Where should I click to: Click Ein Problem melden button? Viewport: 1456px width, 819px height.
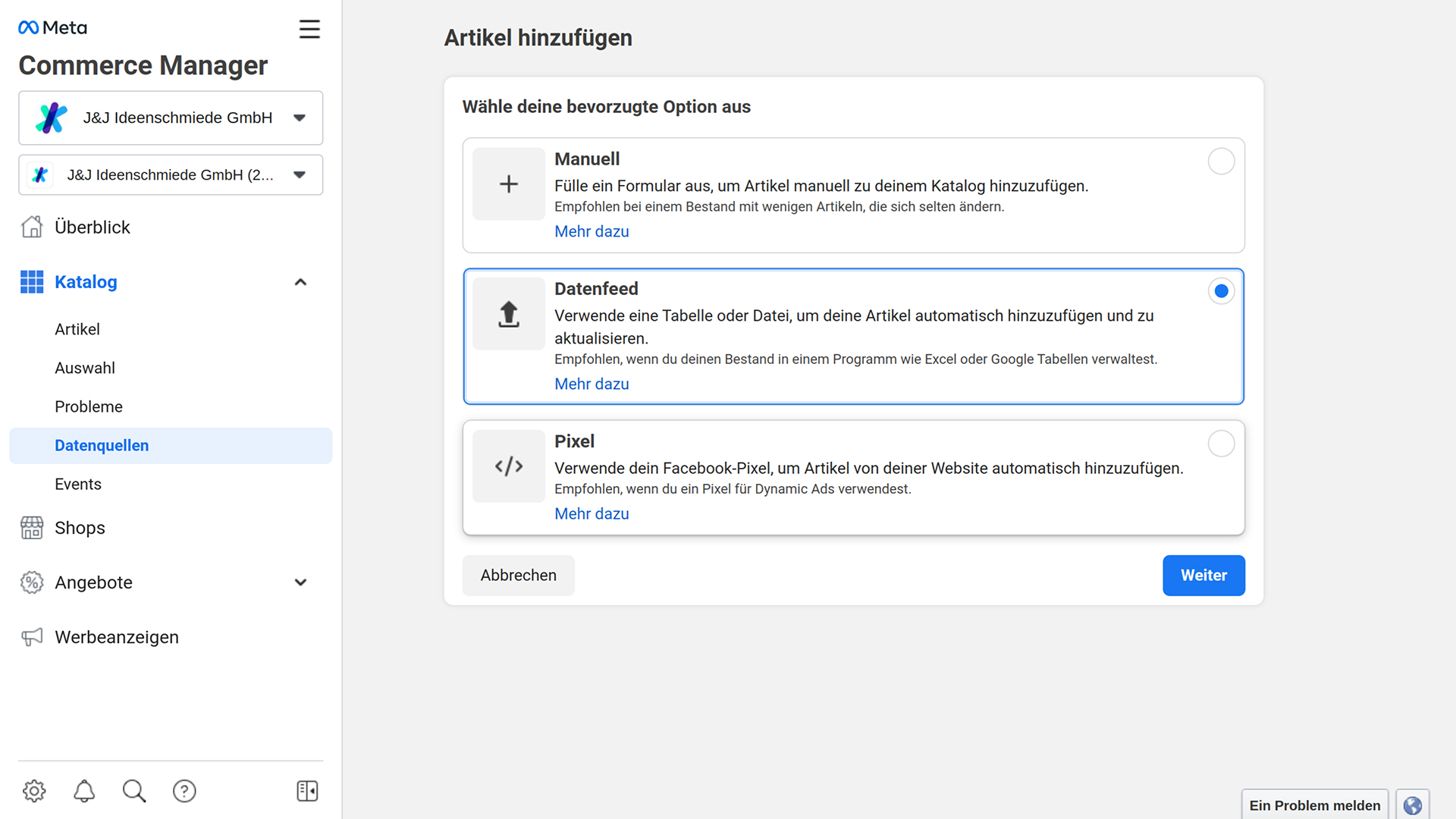coord(1314,805)
